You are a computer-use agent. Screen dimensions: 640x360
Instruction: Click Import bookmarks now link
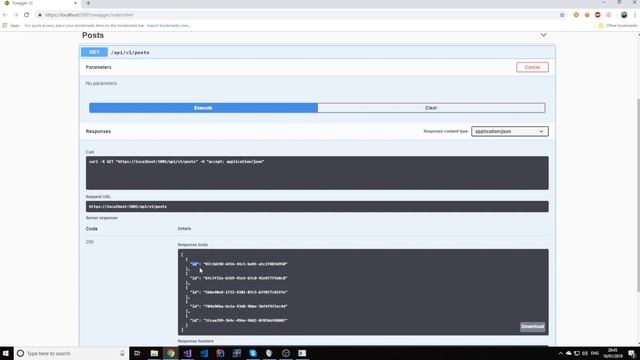click(169, 25)
